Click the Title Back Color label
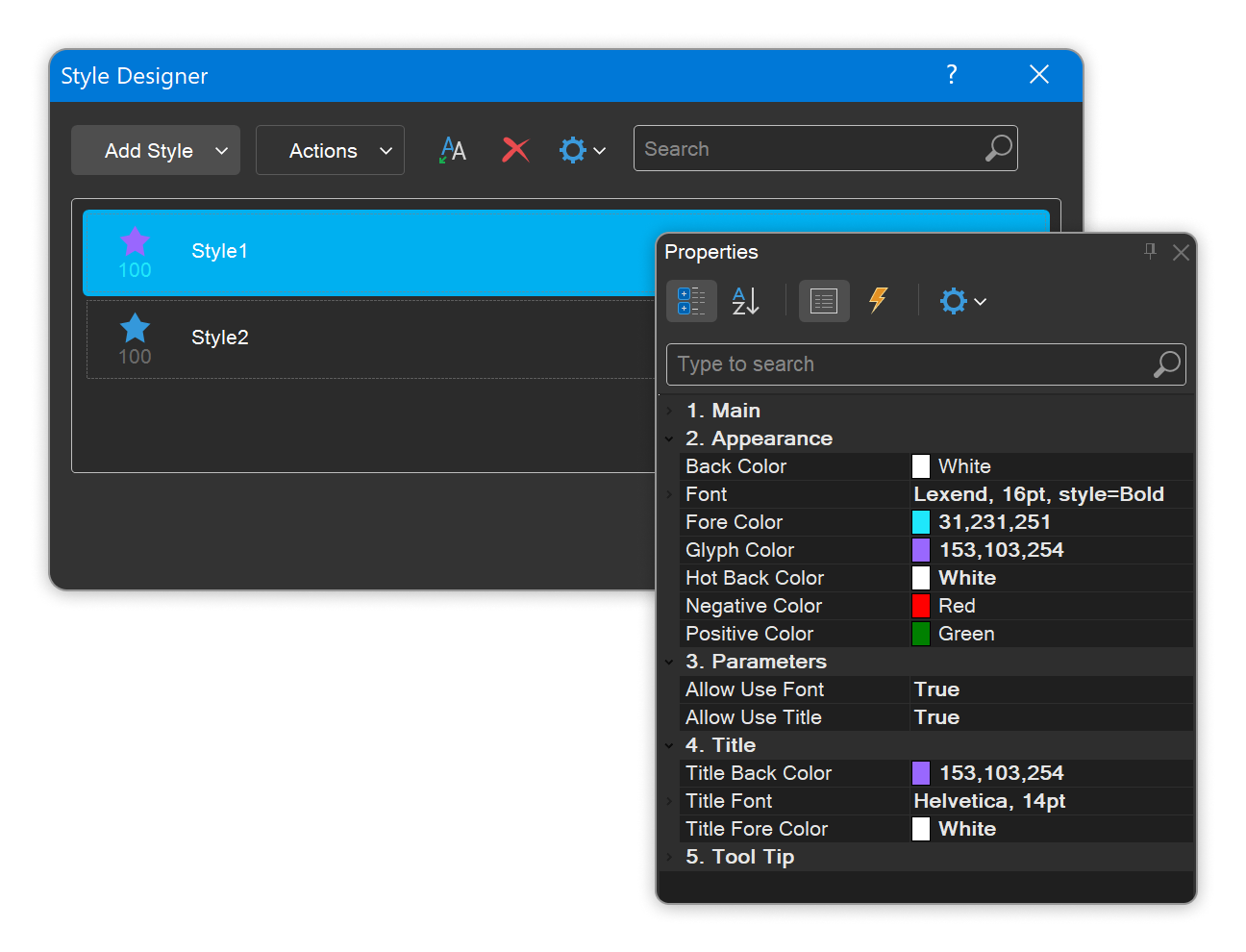1246x952 pixels. [759, 773]
